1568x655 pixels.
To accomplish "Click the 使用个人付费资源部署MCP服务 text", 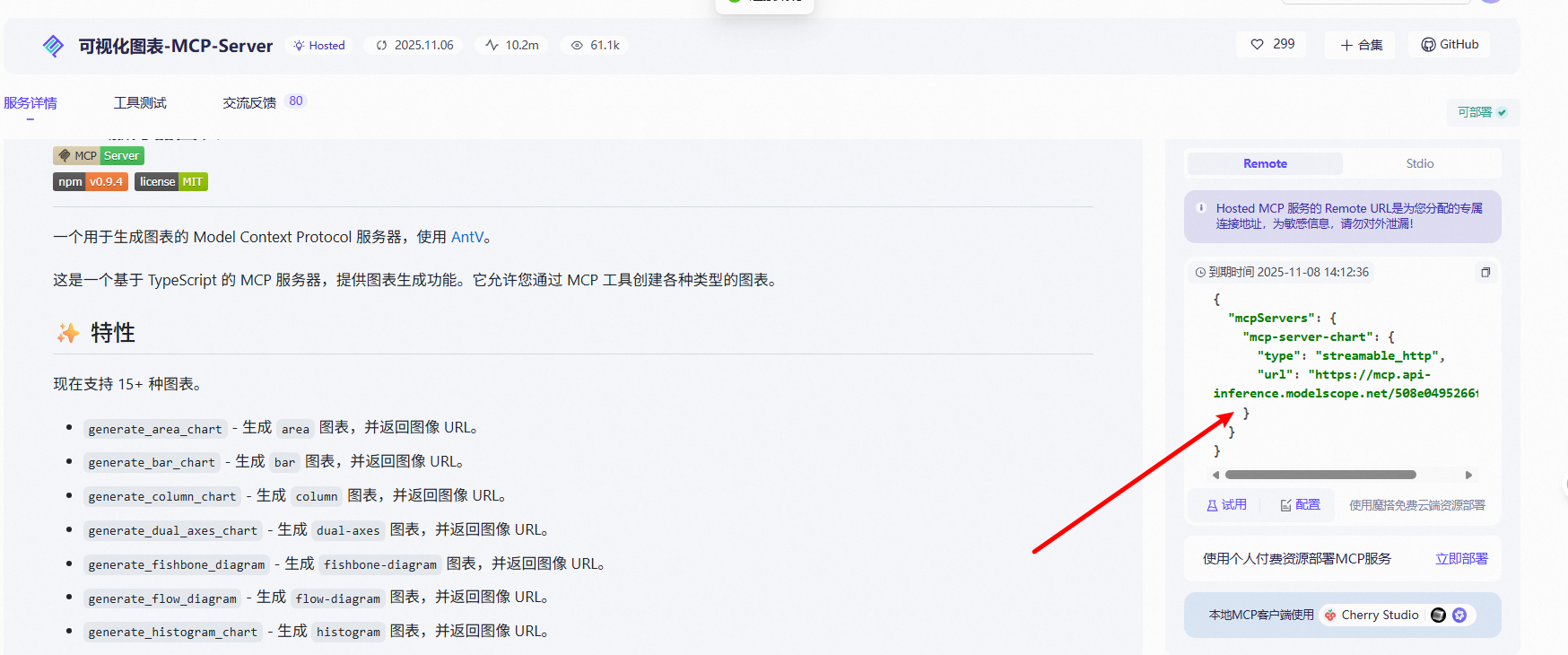I will click(1297, 559).
